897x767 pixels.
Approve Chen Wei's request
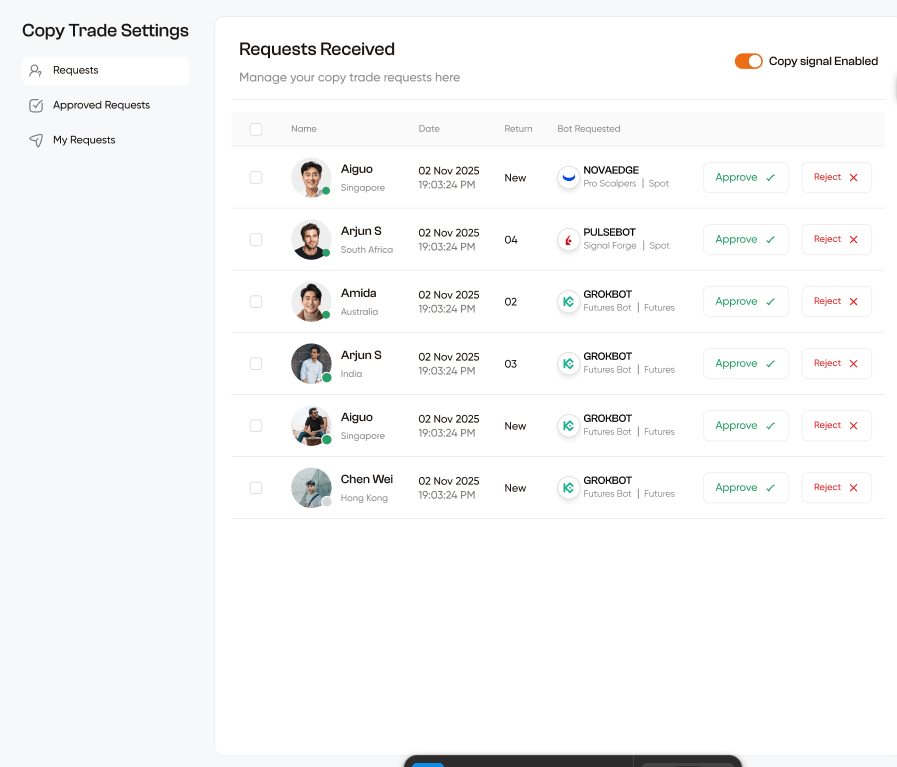tap(745, 488)
